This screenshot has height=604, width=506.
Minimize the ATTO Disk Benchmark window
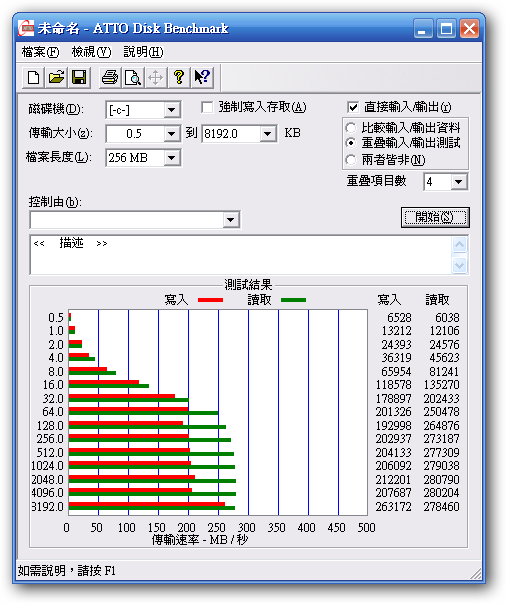(x=423, y=29)
